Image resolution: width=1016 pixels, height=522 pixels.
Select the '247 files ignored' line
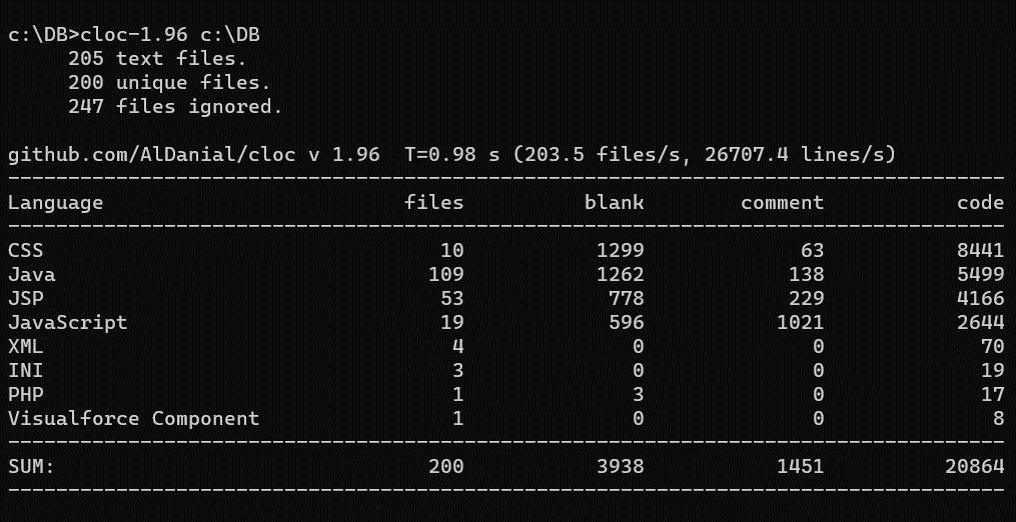point(176,106)
